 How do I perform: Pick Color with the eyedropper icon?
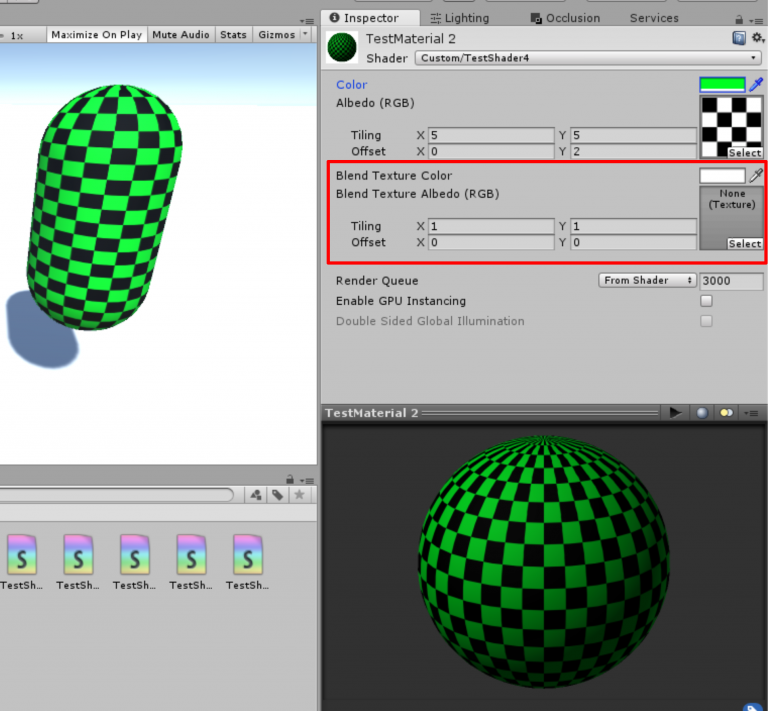757,85
